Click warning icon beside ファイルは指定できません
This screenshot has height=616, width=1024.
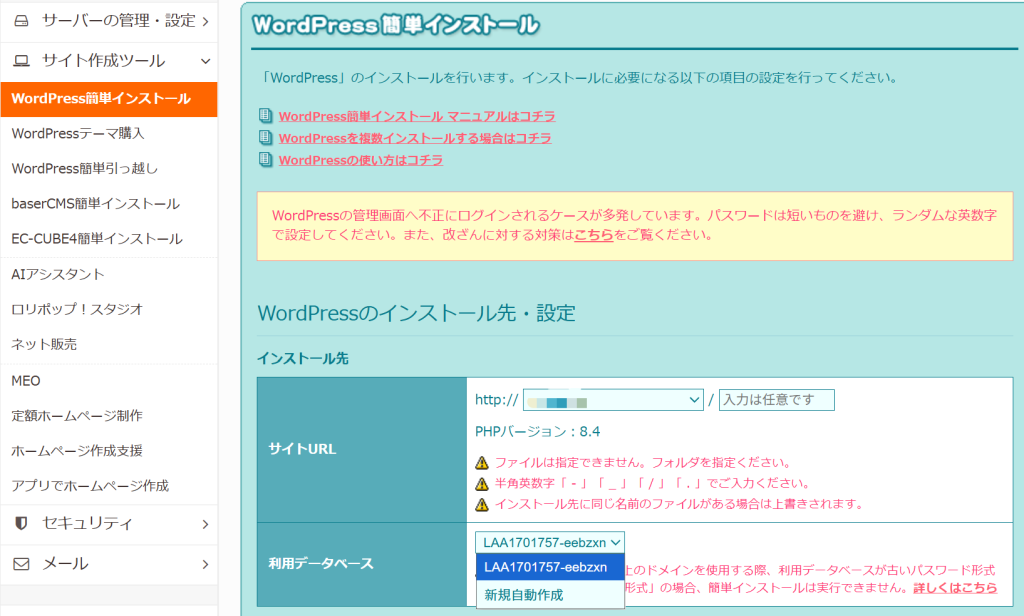click(x=482, y=463)
